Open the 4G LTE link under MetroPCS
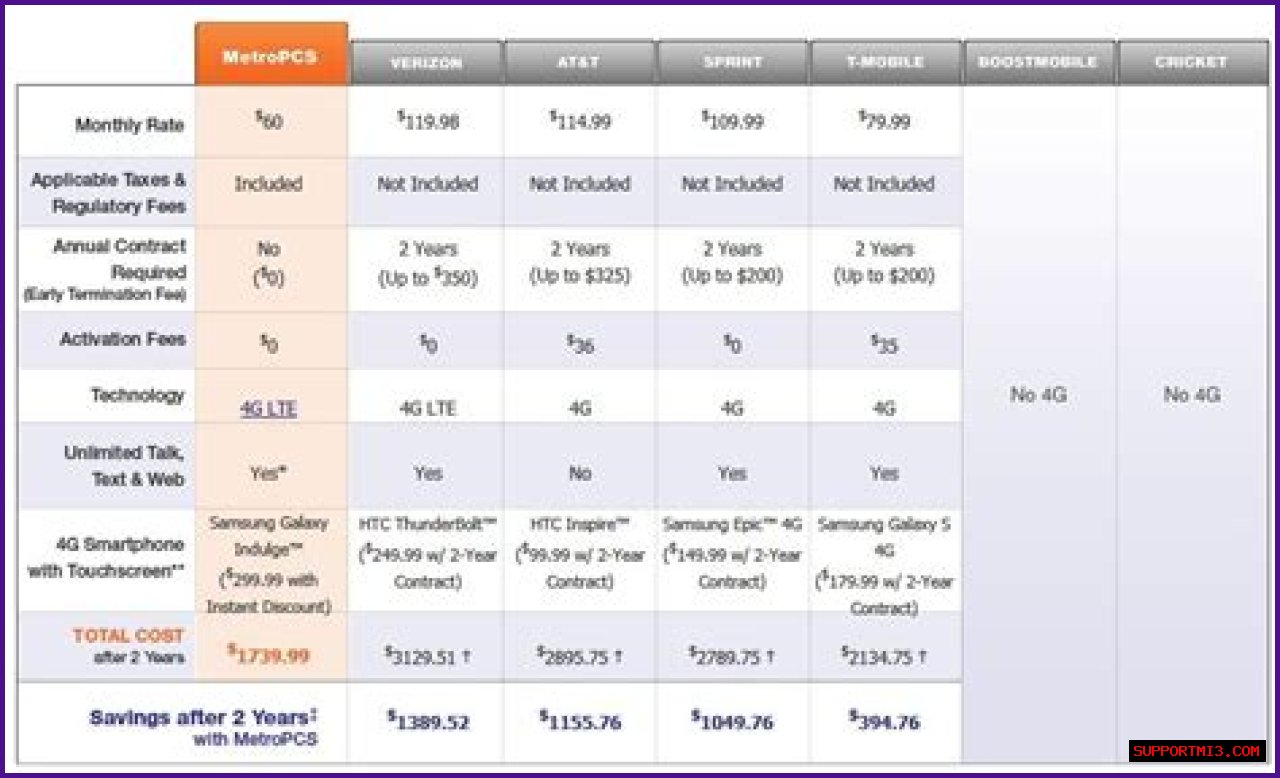The image size is (1280, 778). point(269,409)
